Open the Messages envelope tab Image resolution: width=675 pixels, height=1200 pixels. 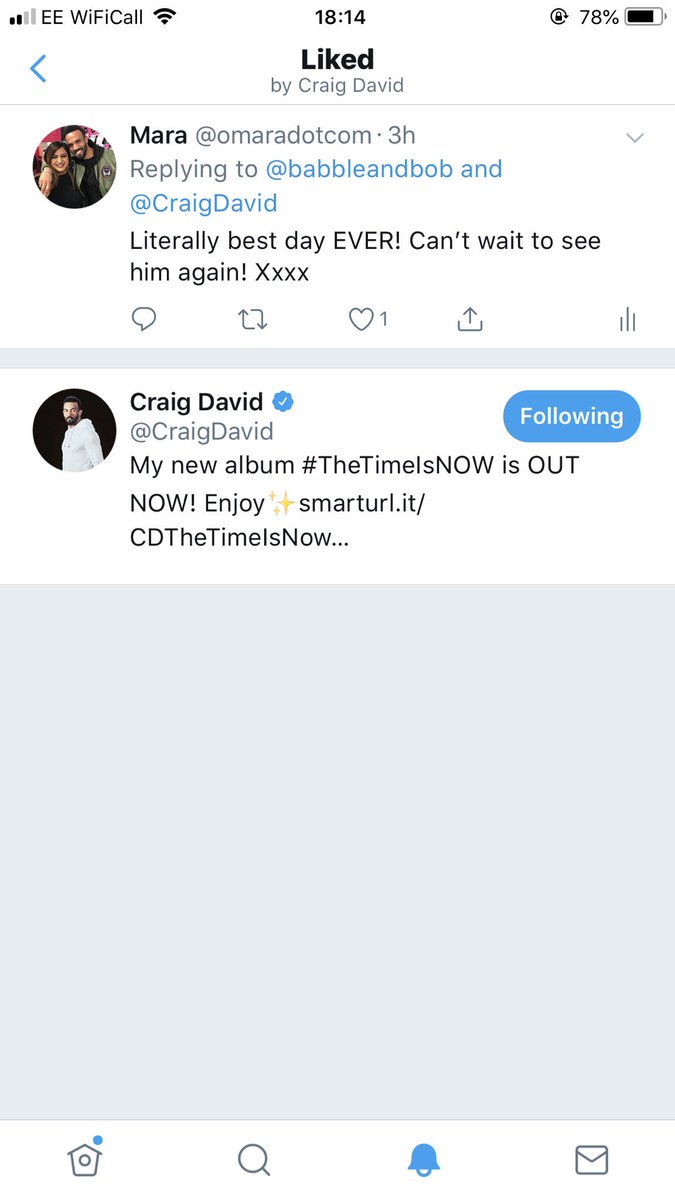[592, 1159]
